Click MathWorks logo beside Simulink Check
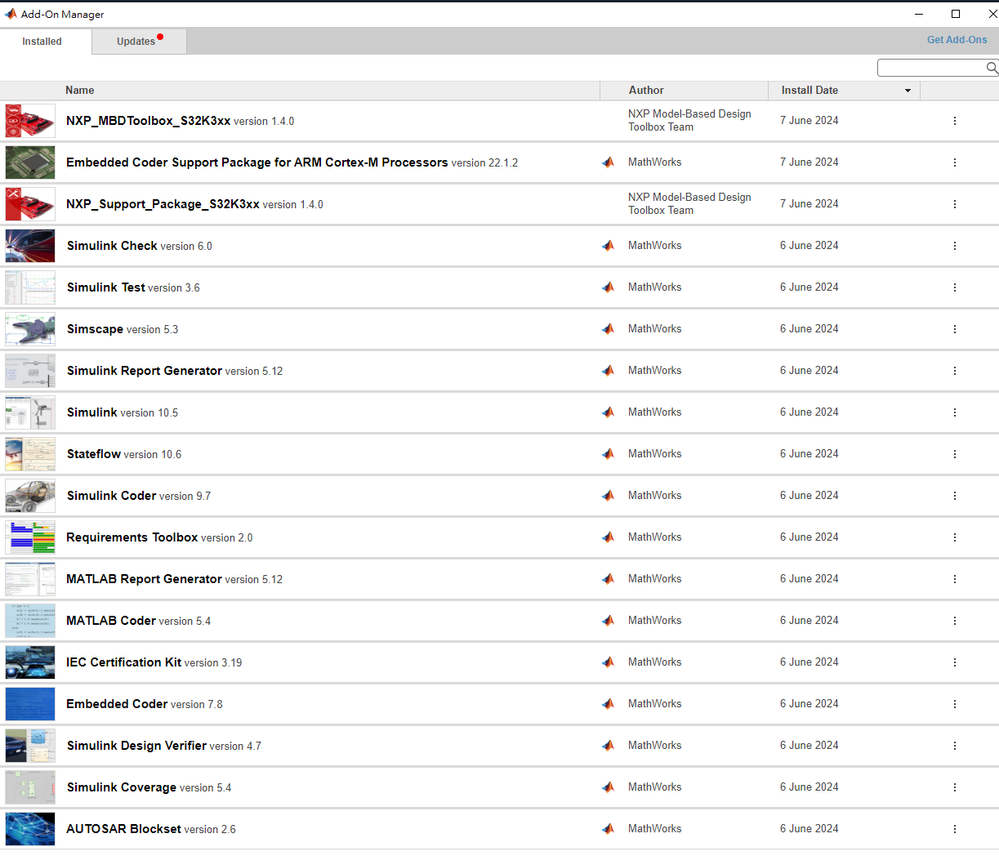 (608, 245)
